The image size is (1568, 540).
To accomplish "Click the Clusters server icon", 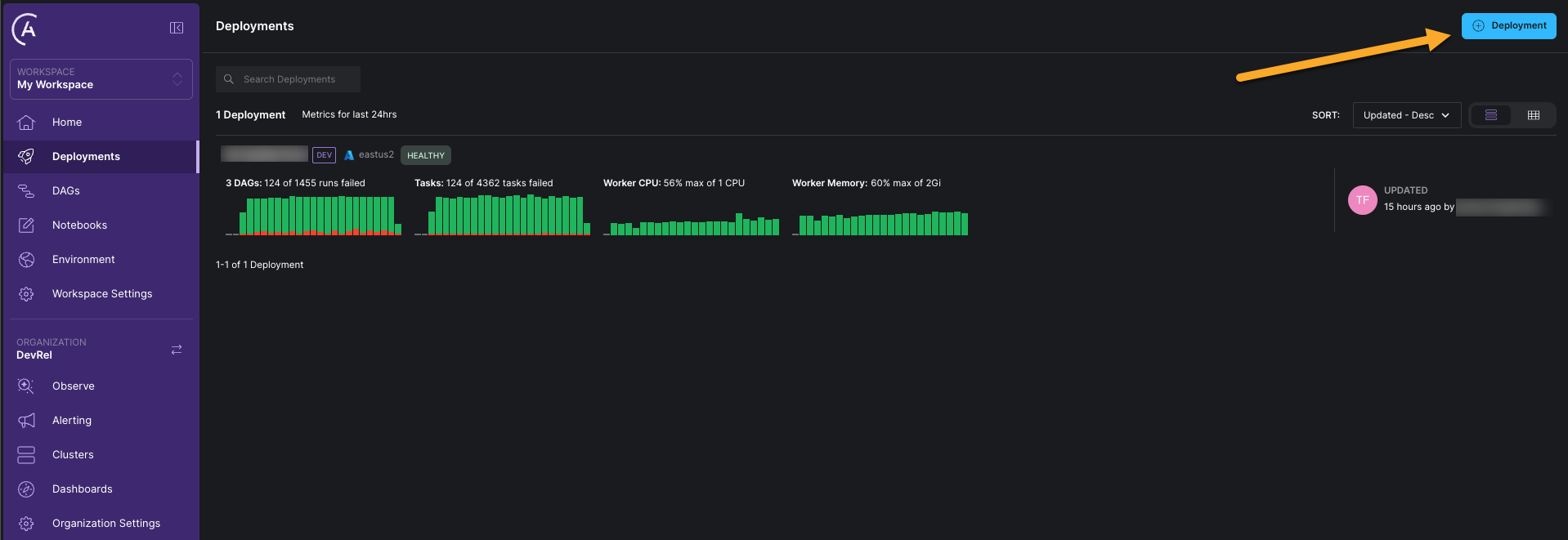I will pos(26,455).
